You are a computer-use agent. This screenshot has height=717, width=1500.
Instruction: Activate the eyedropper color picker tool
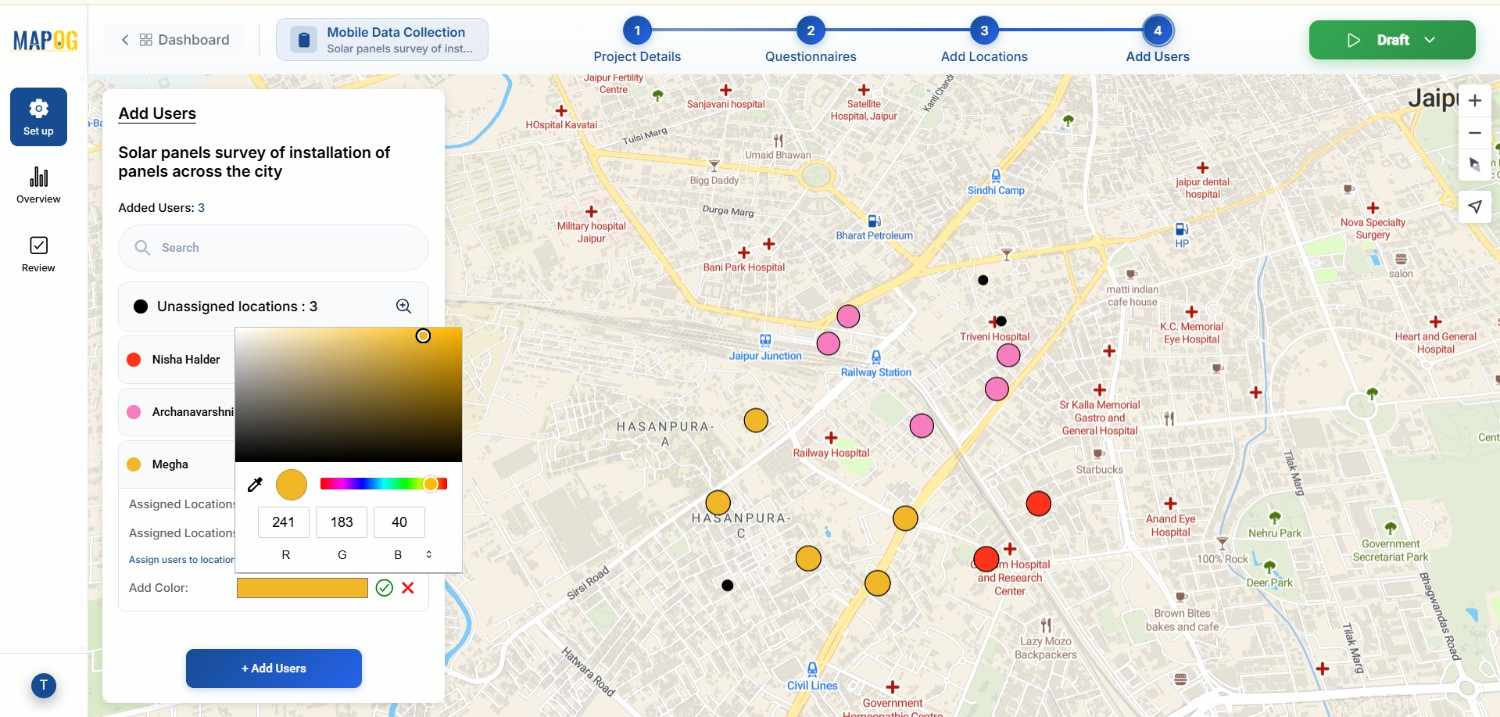(255, 485)
